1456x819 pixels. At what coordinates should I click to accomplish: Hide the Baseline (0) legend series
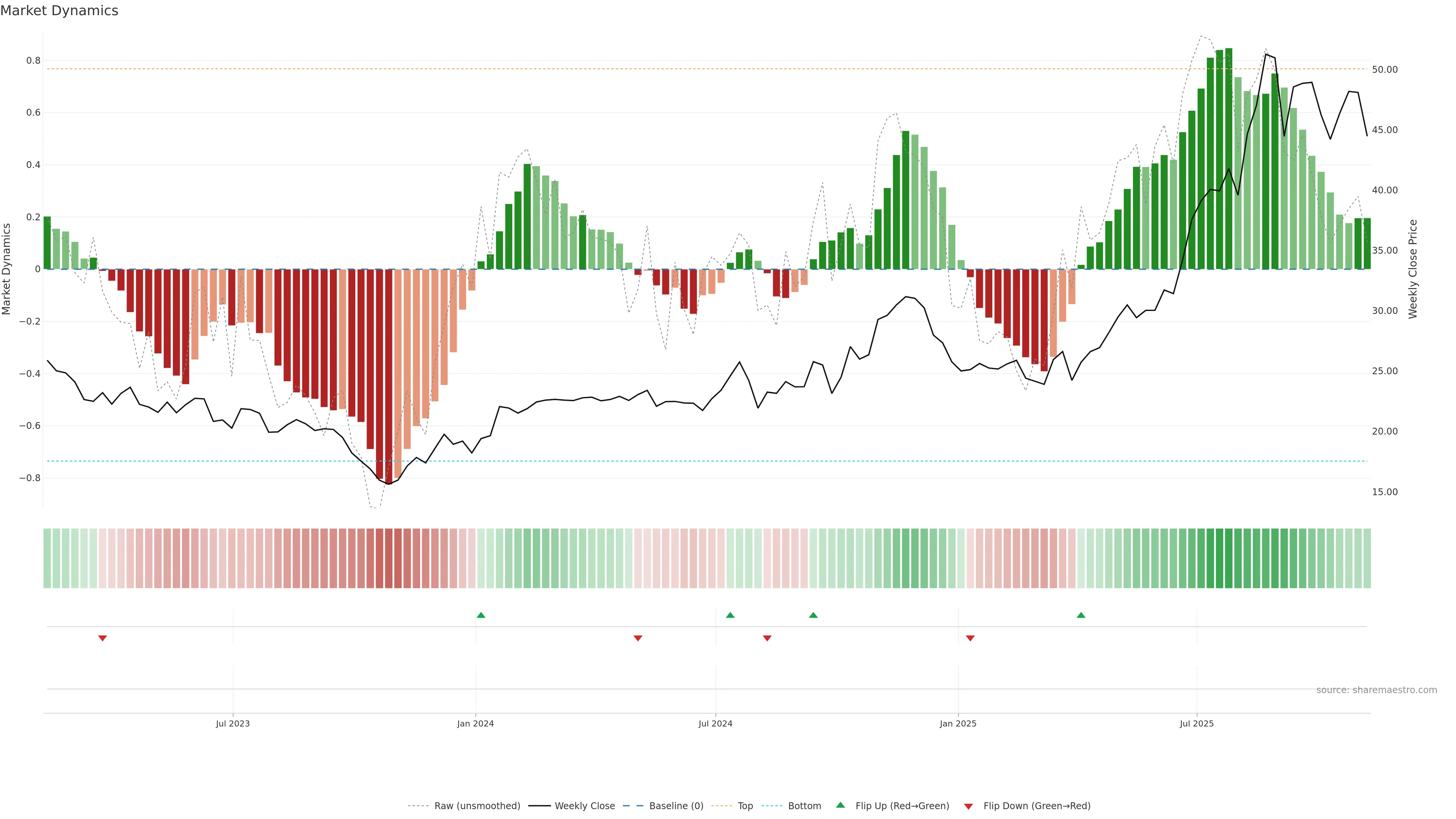(x=676, y=806)
